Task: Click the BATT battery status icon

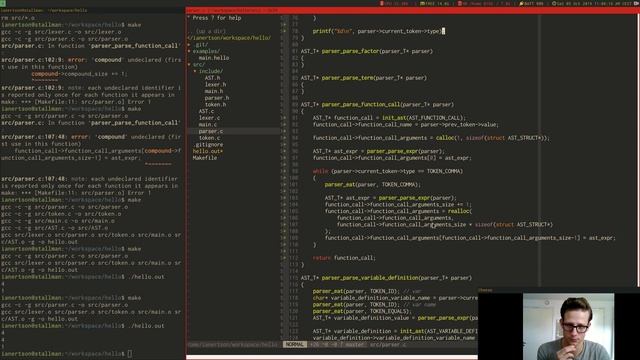Action: [521, 3]
